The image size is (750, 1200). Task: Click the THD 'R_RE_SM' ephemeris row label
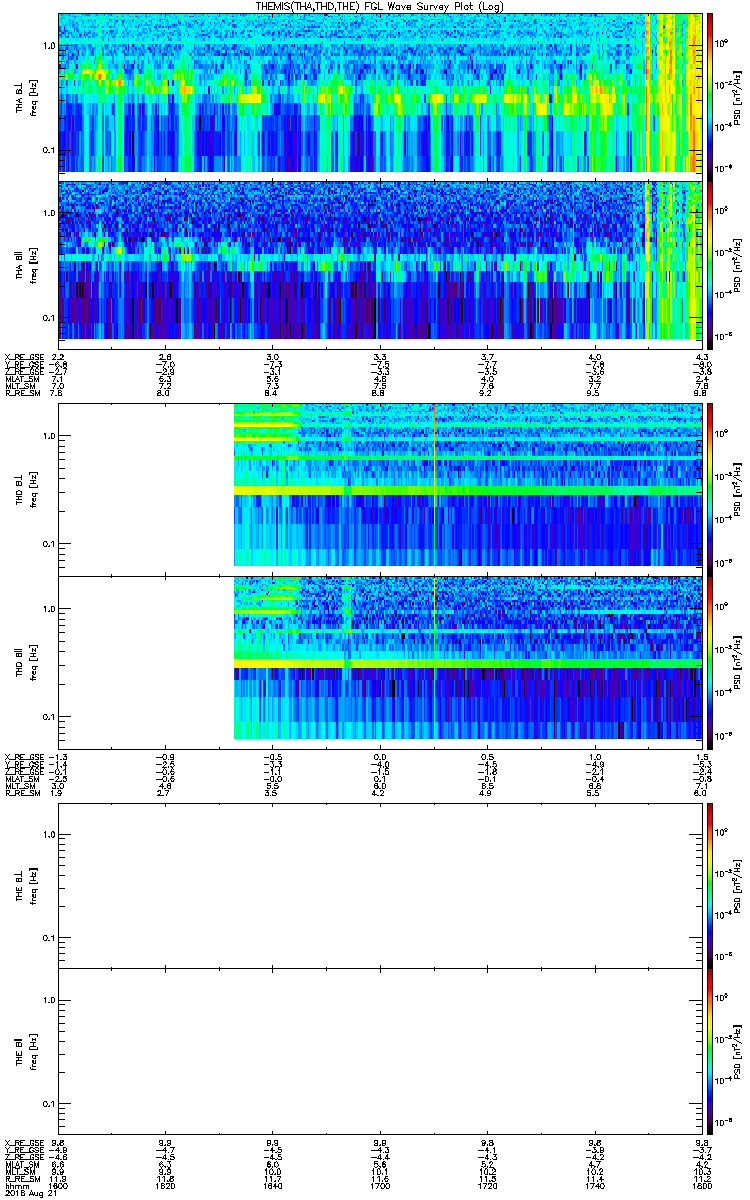(x=21, y=793)
